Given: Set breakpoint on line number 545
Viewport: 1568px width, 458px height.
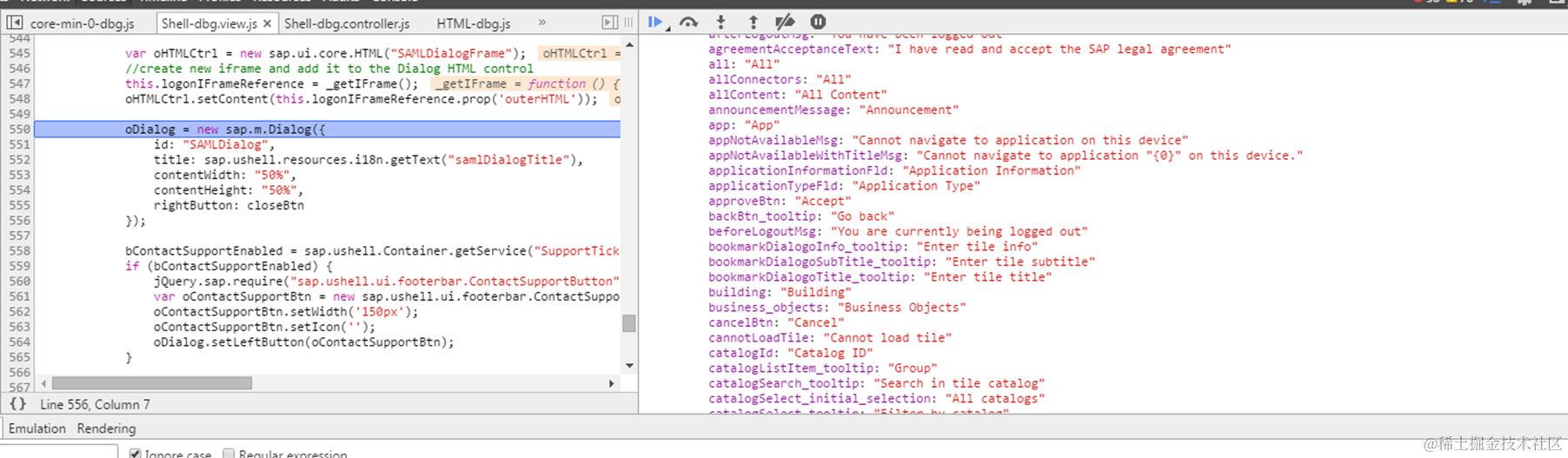Looking at the screenshot, I should pos(19,53).
